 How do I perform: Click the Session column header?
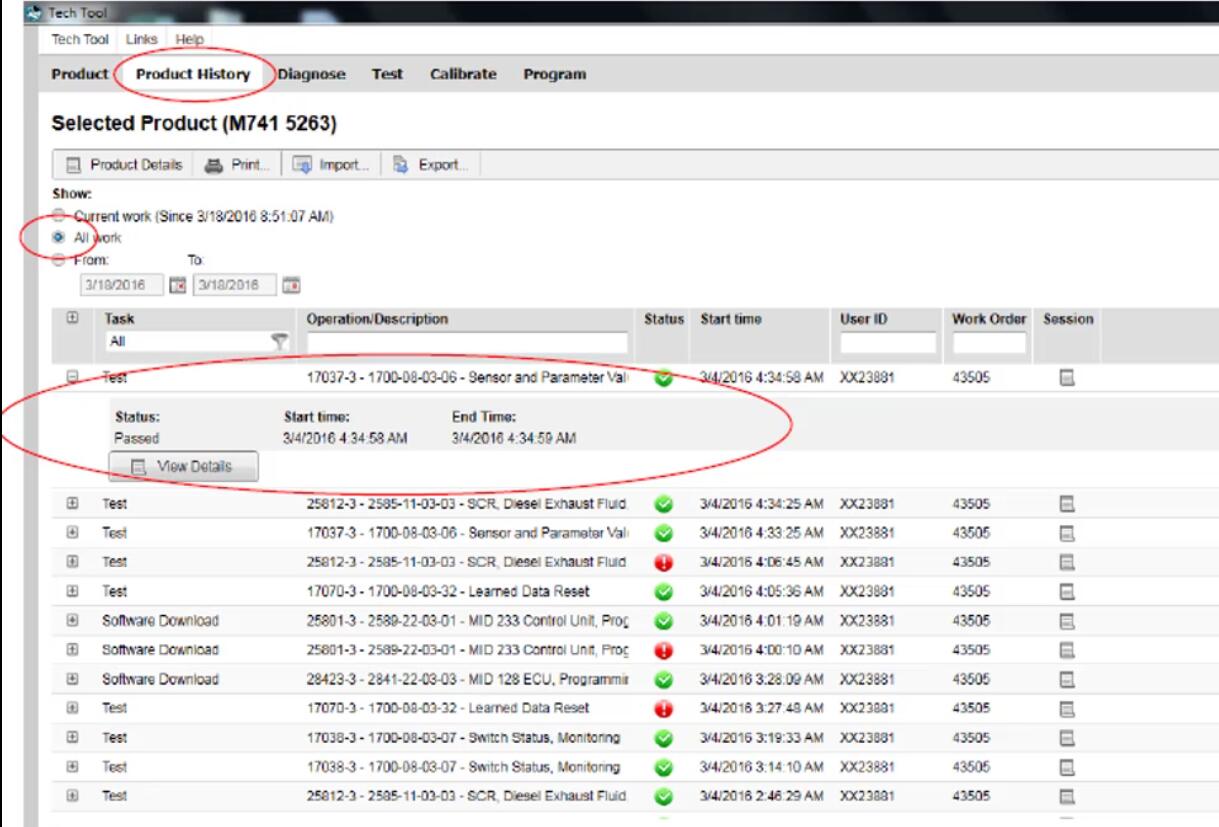[1068, 319]
